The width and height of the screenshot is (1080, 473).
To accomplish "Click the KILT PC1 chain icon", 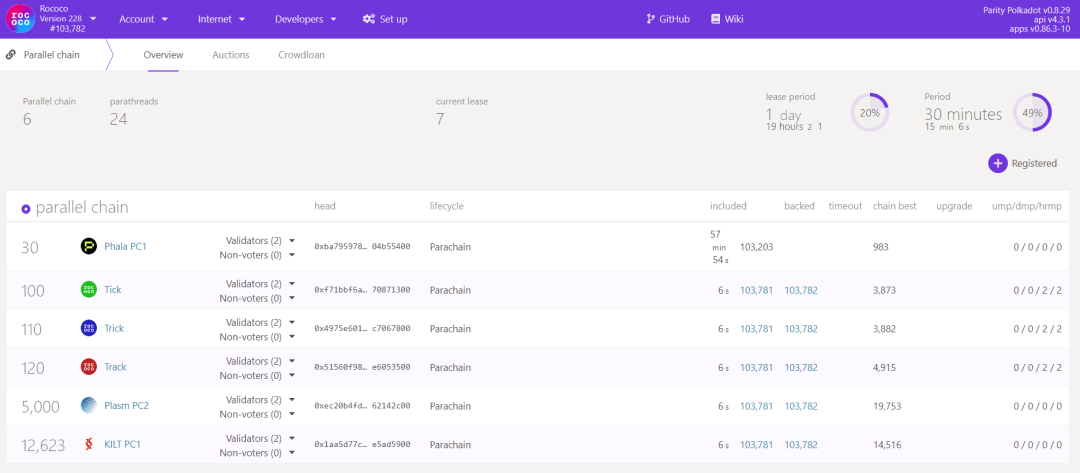I will pos(88,443).
